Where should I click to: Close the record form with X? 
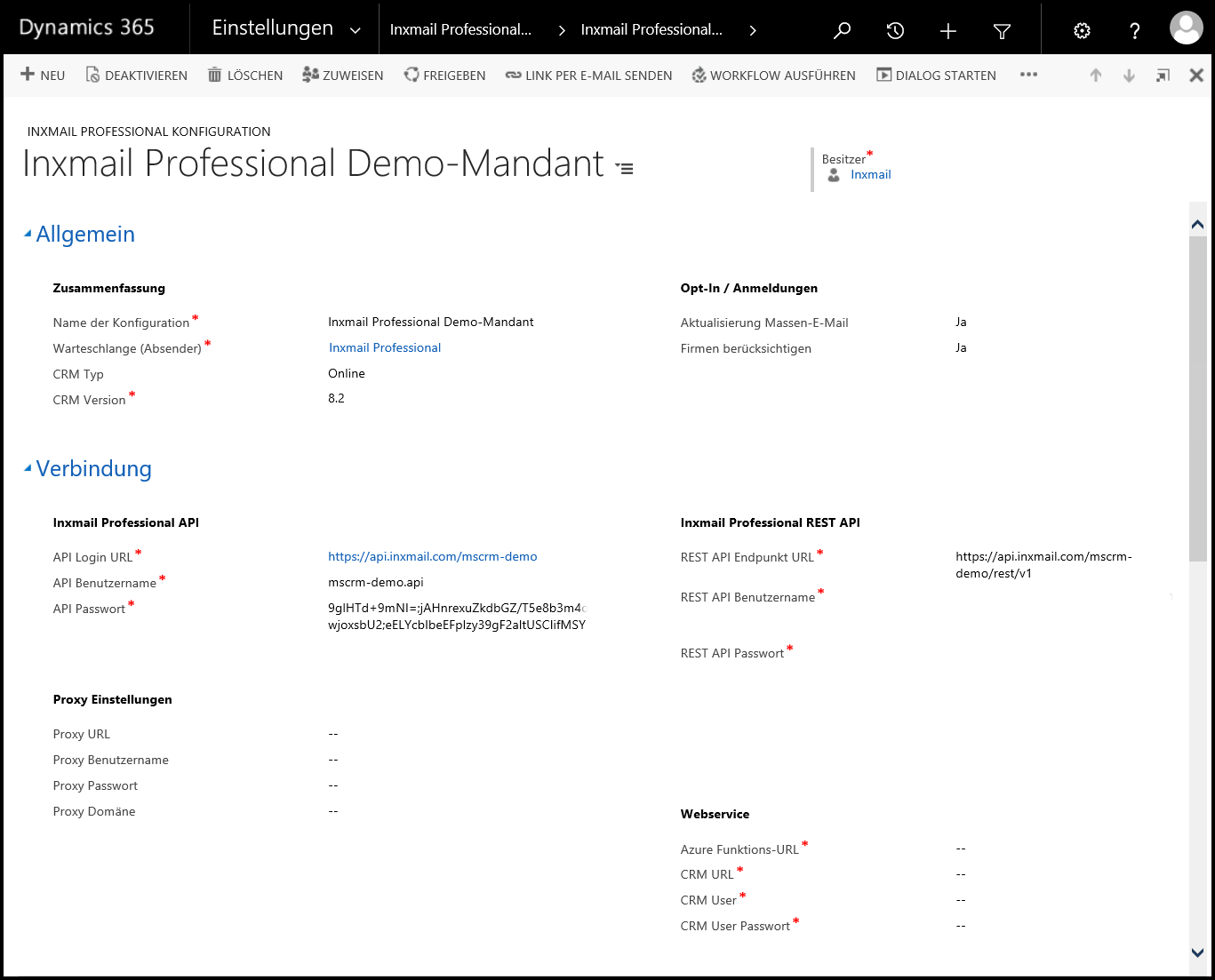click(x=1196, y=76)
